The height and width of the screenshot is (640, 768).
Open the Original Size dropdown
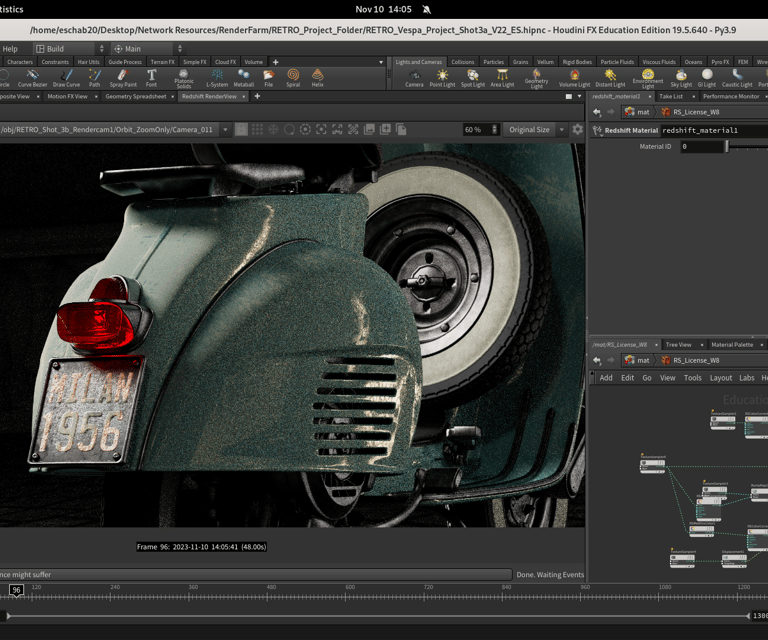pos(533,129)
